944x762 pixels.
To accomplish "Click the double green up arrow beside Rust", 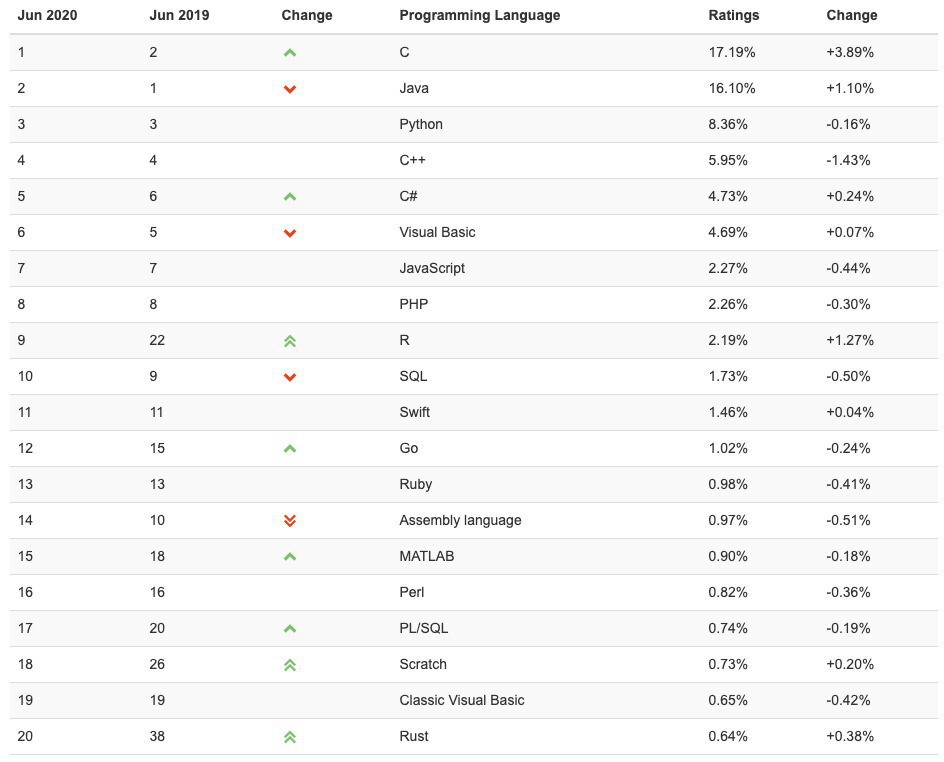I will point(290,737).
